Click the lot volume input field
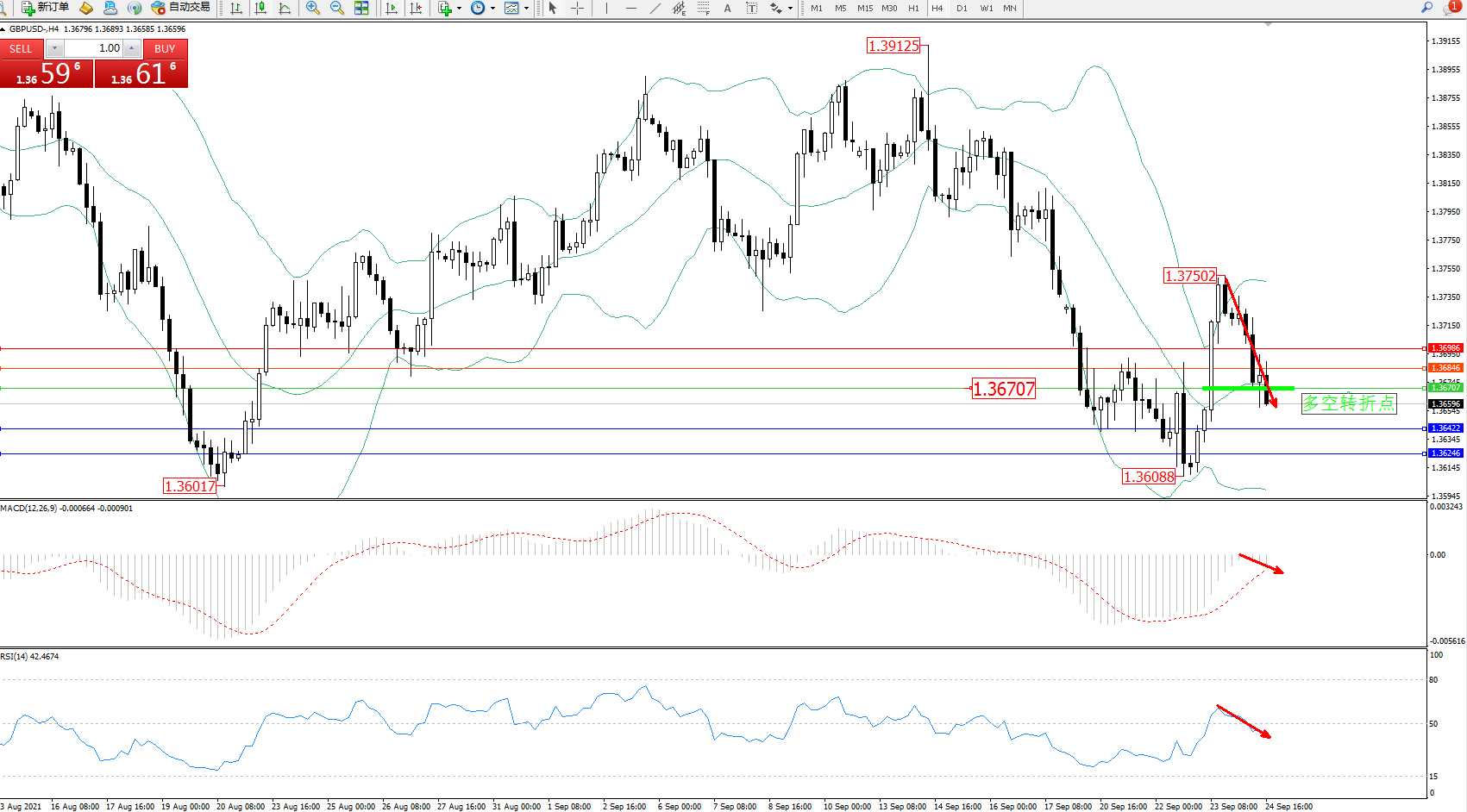 point(94,48)
